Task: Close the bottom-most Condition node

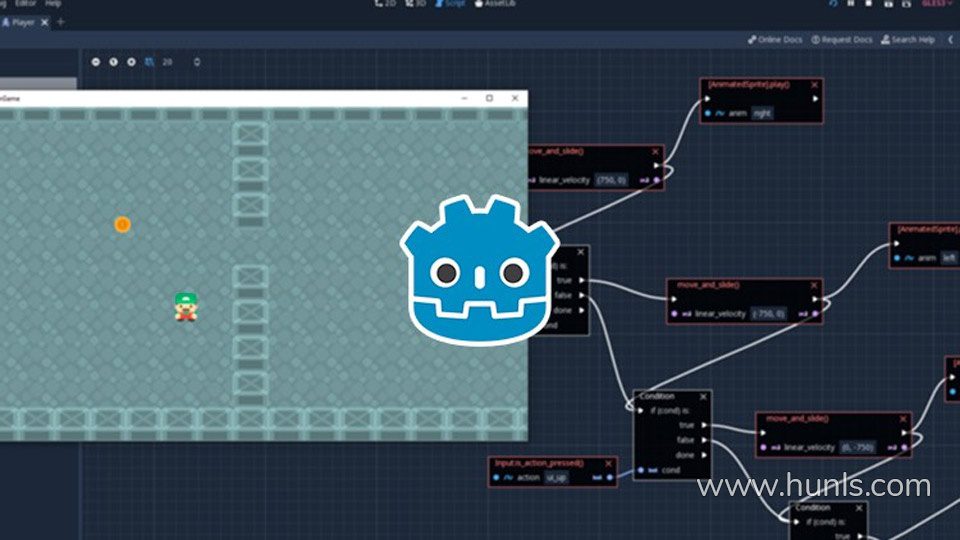Action: (859, 508)
